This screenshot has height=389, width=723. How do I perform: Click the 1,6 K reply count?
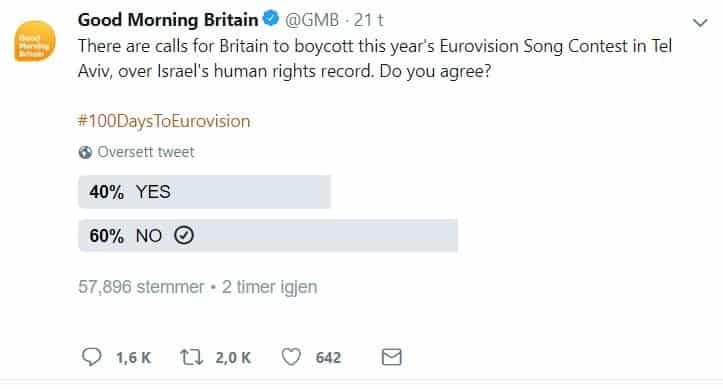click(133, 358)
